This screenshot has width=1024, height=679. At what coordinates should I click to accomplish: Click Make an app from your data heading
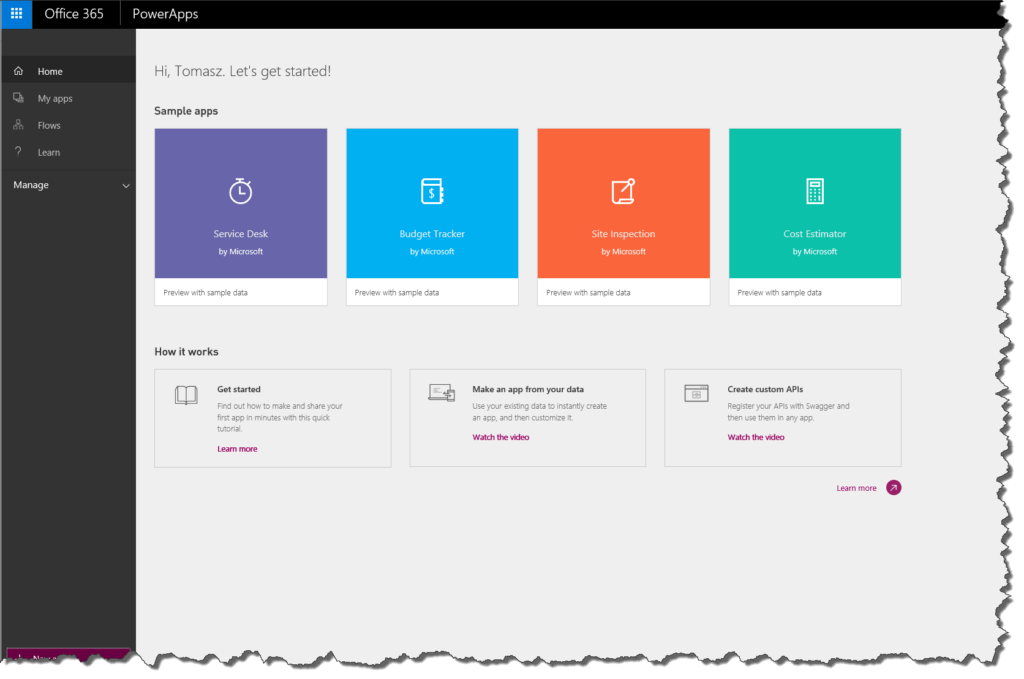point(528,389)
